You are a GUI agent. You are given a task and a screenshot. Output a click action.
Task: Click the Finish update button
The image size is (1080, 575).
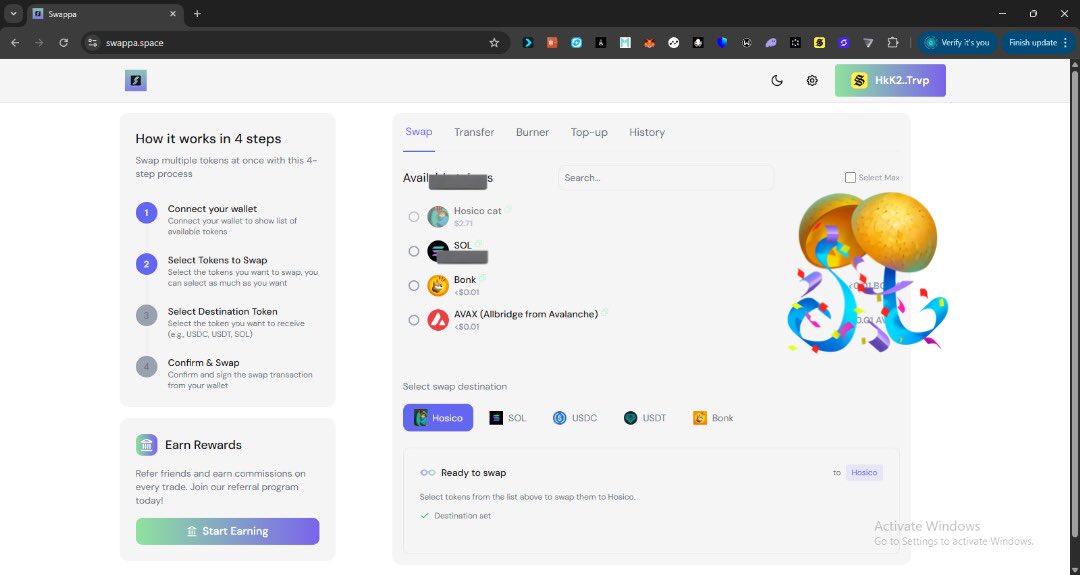point(1039,43)
